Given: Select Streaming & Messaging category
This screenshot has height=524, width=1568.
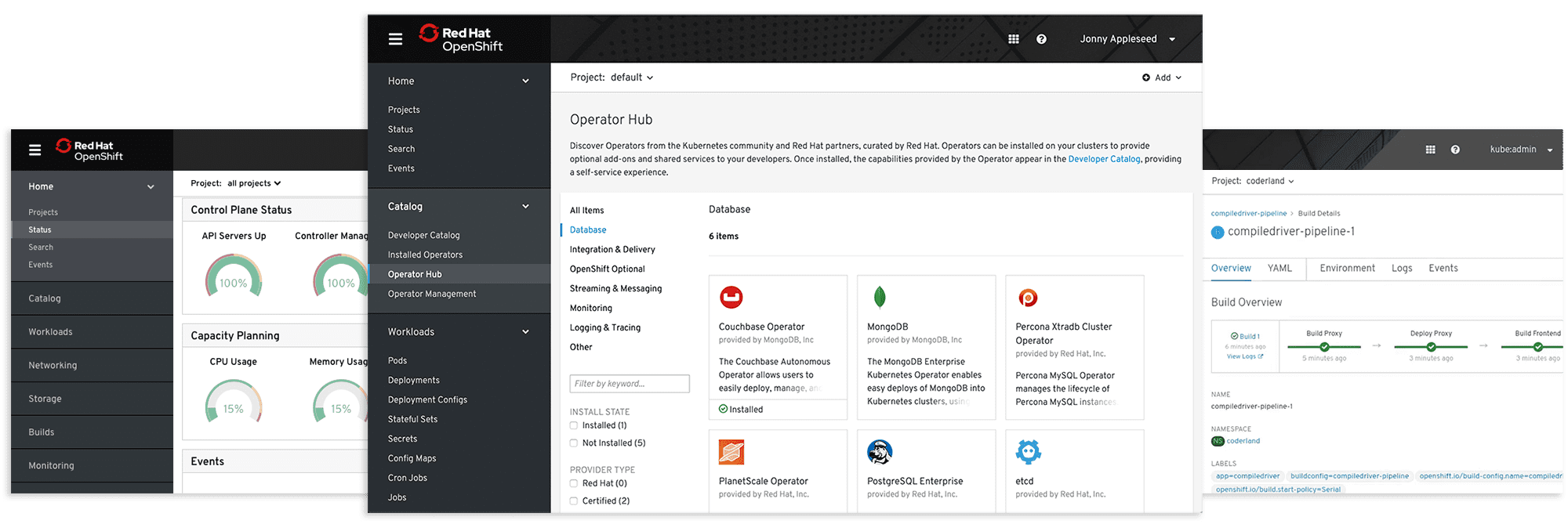Looking at the screenshot, I should pos(615,288).
